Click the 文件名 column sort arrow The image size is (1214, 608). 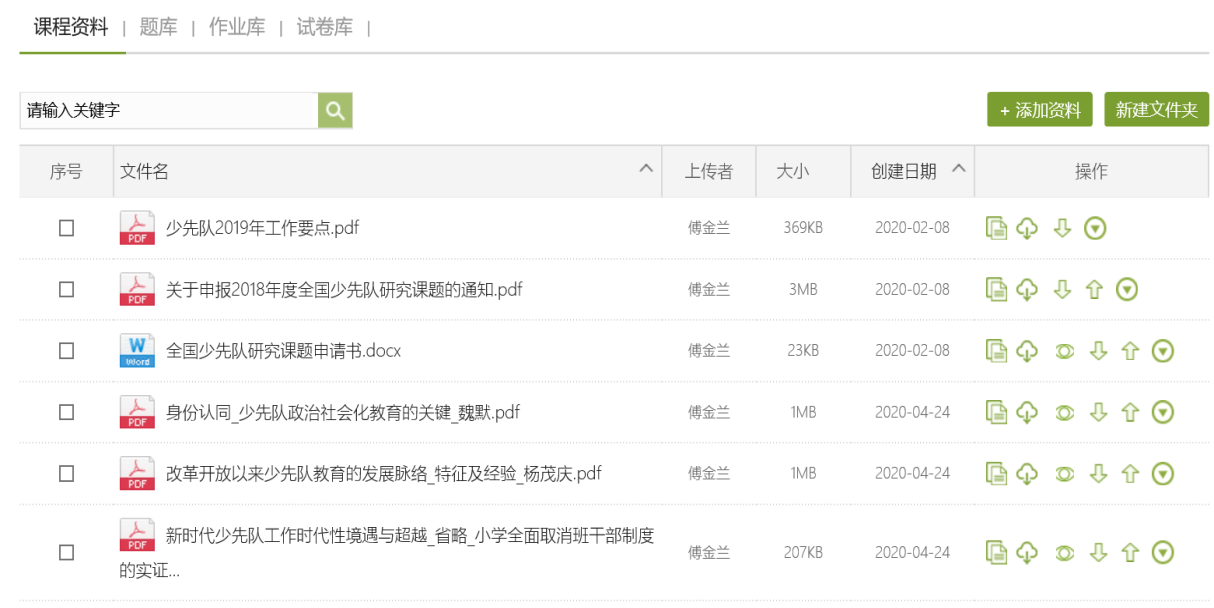[x=646, y=169]
